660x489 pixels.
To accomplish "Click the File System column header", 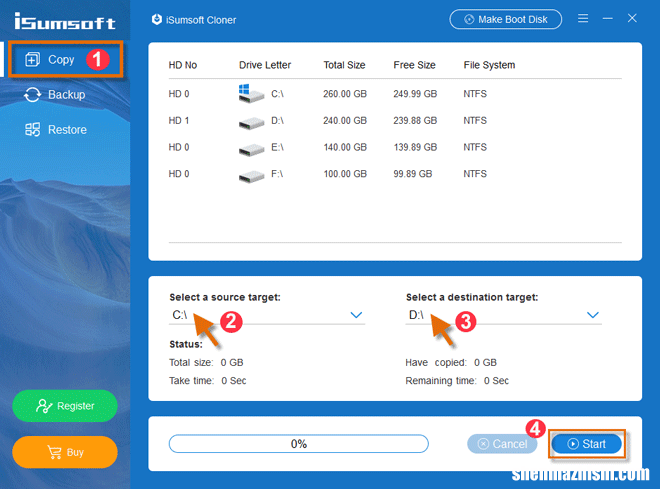I will tap(489, 65).
